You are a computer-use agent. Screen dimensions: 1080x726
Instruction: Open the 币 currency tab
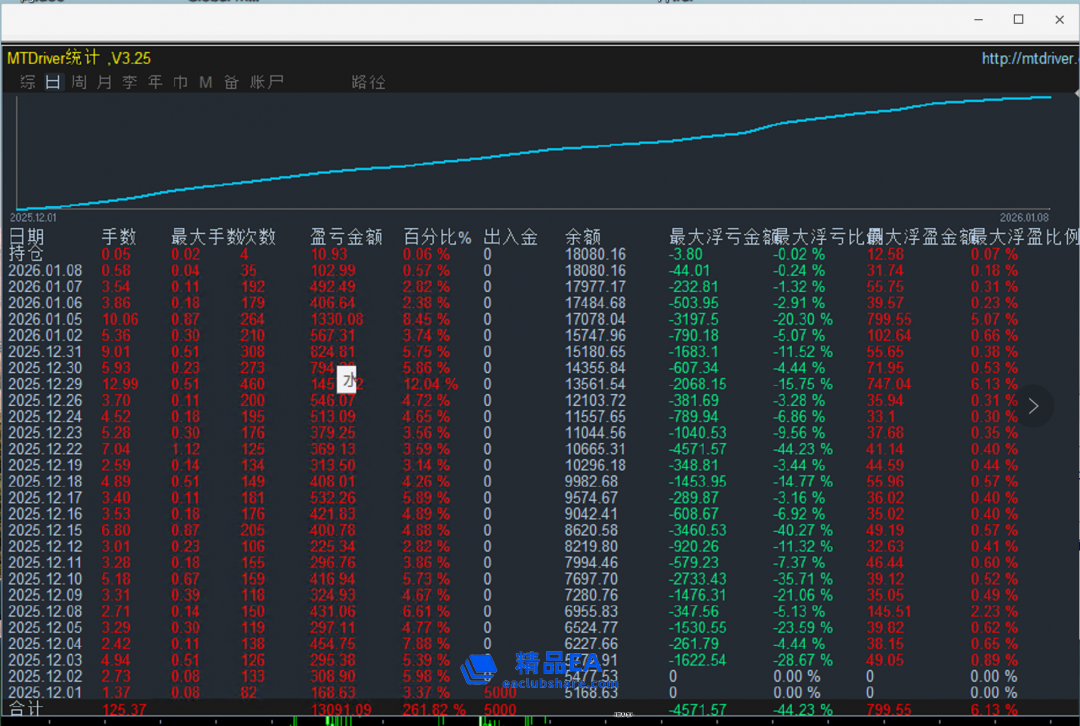[x=180, y=82]
